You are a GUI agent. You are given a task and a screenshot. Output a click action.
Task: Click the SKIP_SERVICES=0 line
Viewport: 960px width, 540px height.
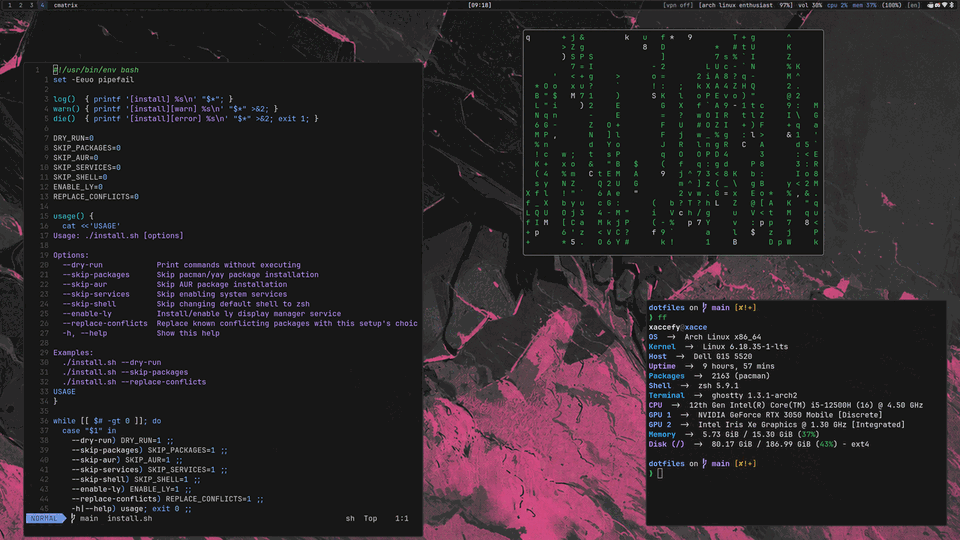coord(86,168)
